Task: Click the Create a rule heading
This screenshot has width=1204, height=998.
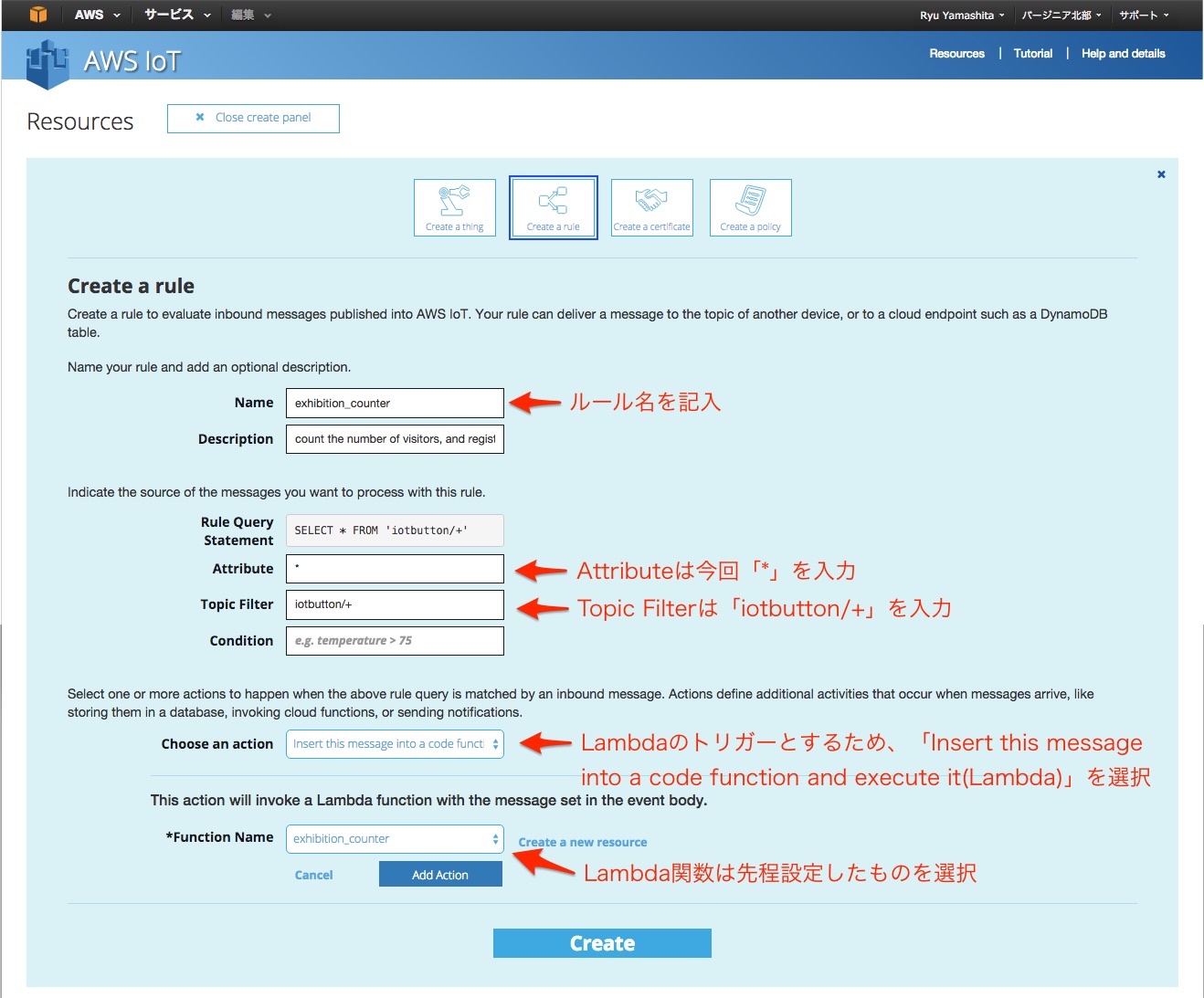Action: [131, 286]
